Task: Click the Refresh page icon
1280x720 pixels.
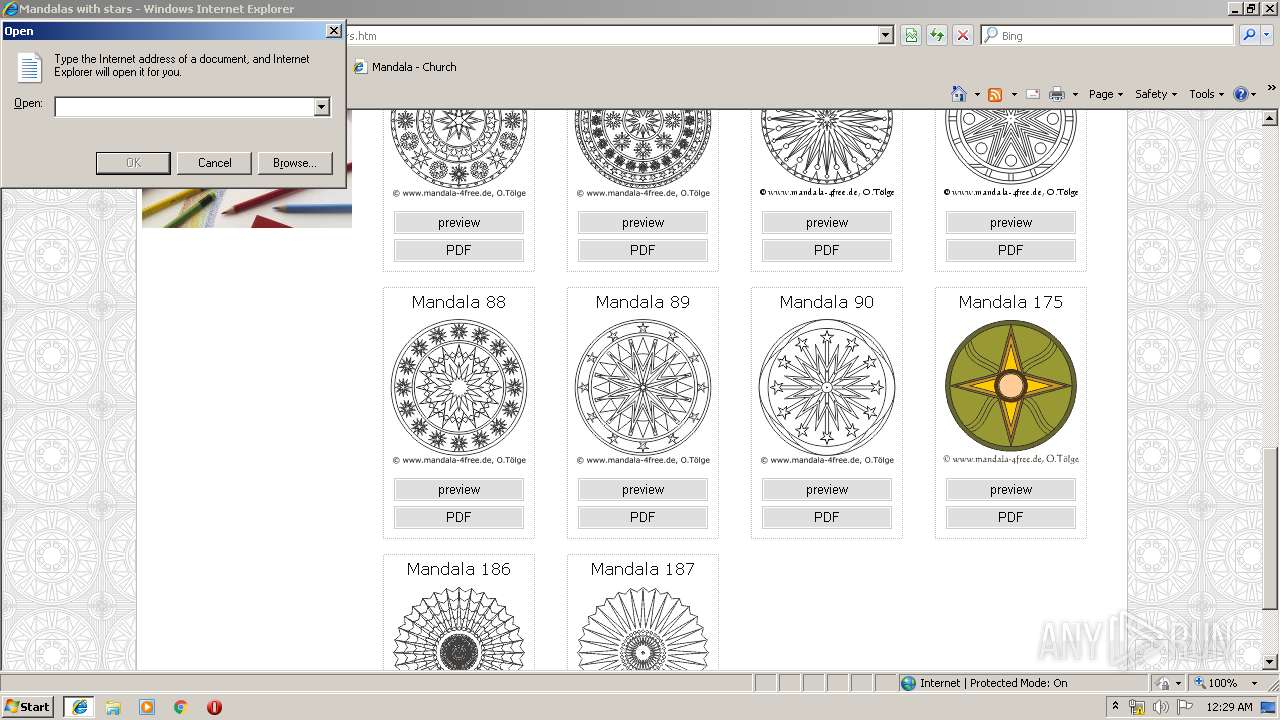Action: coord(937,35)
